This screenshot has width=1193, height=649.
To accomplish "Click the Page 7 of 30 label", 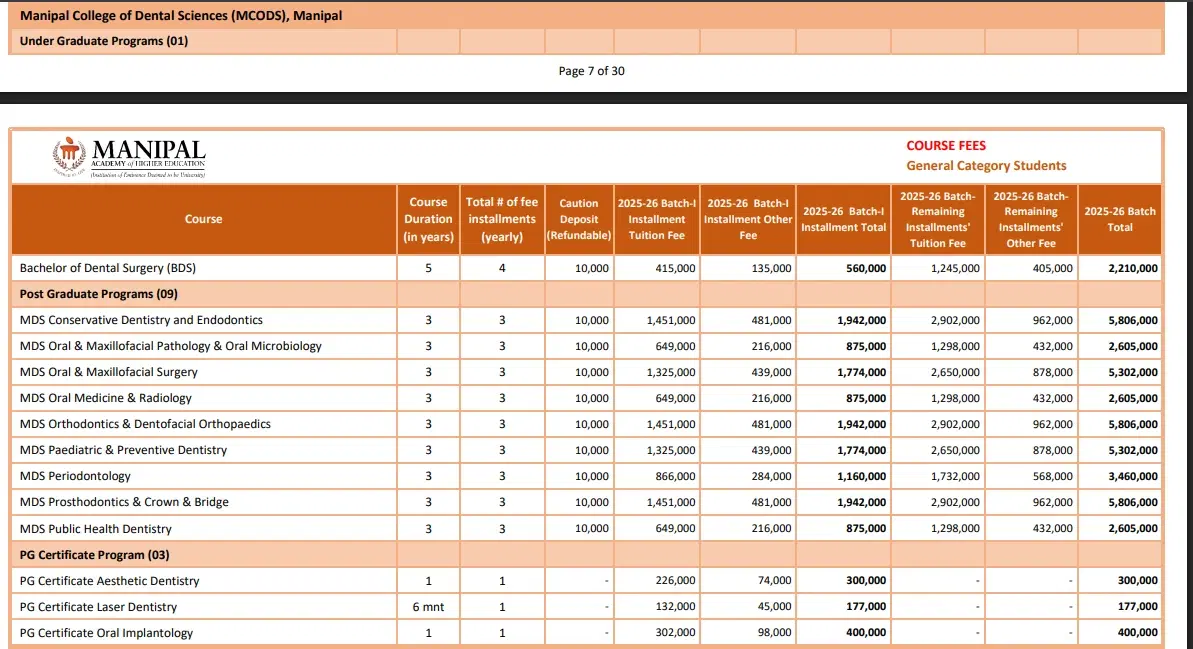I will (x=592, y=71).
